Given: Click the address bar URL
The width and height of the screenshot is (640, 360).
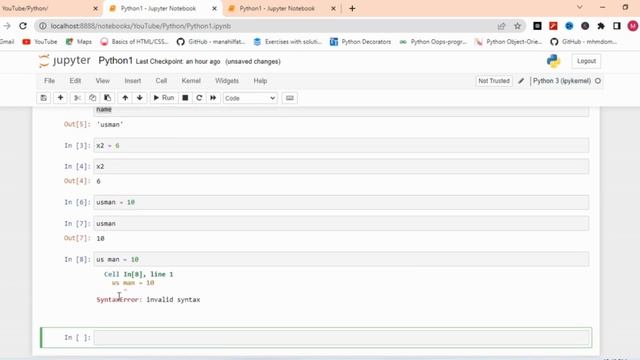Looking at the screenshot, I should [140, 26].
